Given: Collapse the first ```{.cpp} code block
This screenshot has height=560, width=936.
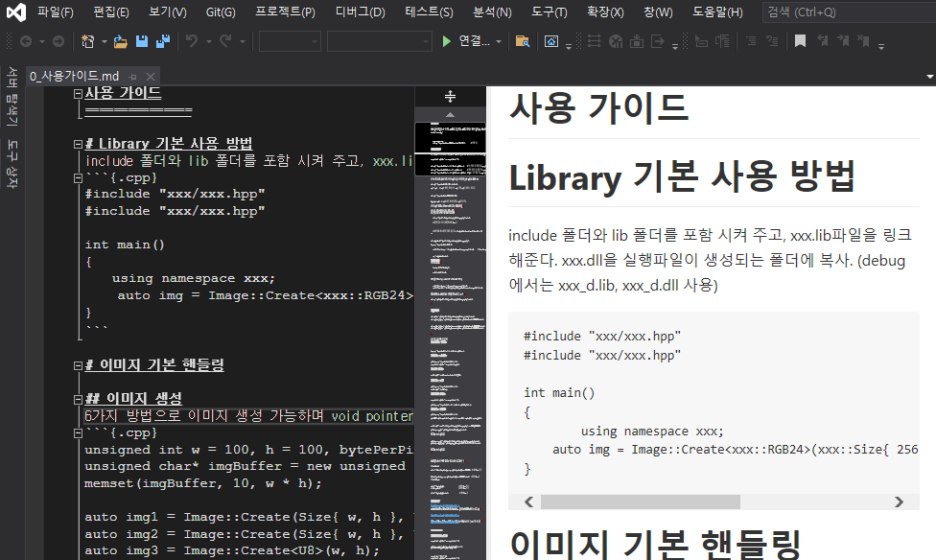Looking at the screenshot, I should coord(78,178).
